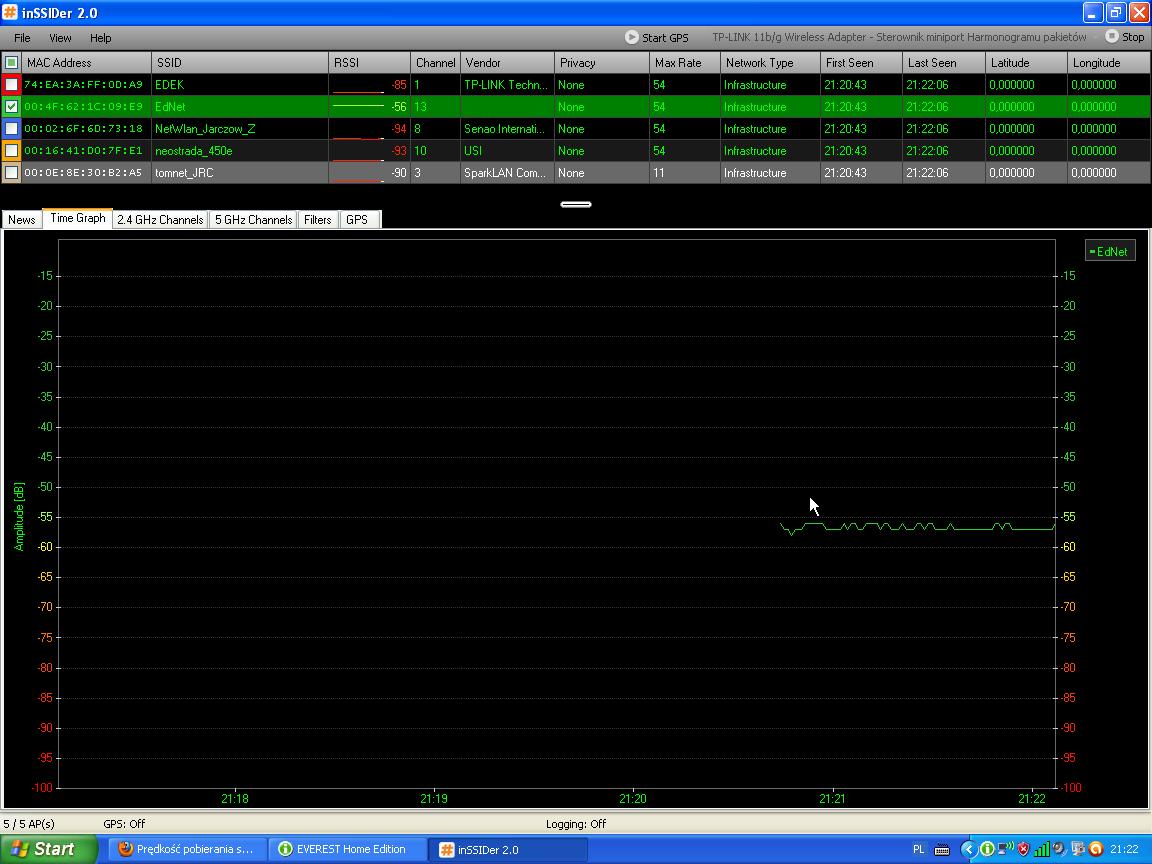Collapse the system tray arrow
This screenshot has height=864, width=1152.
click(968, 849)
